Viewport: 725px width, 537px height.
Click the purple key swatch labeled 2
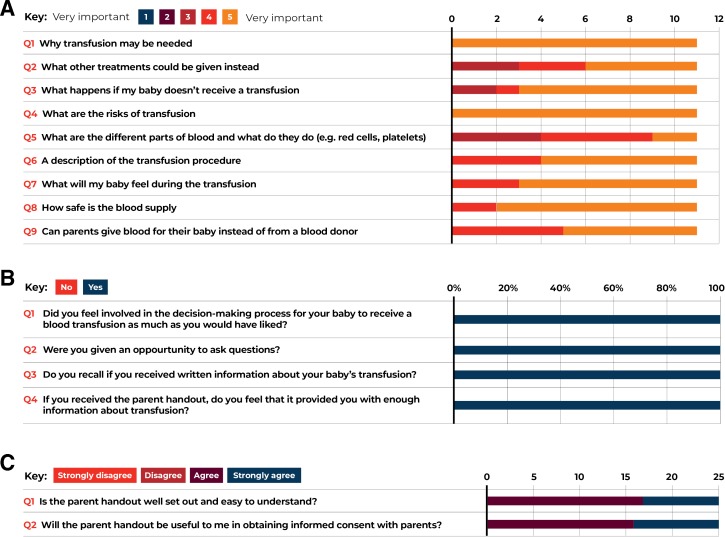tap(167, 17)
